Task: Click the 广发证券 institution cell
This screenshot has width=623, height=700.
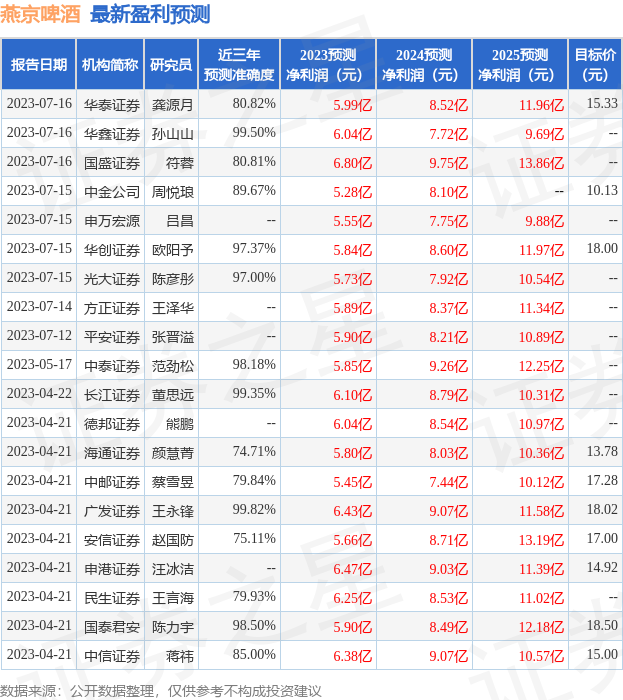Action: point(112,511)
